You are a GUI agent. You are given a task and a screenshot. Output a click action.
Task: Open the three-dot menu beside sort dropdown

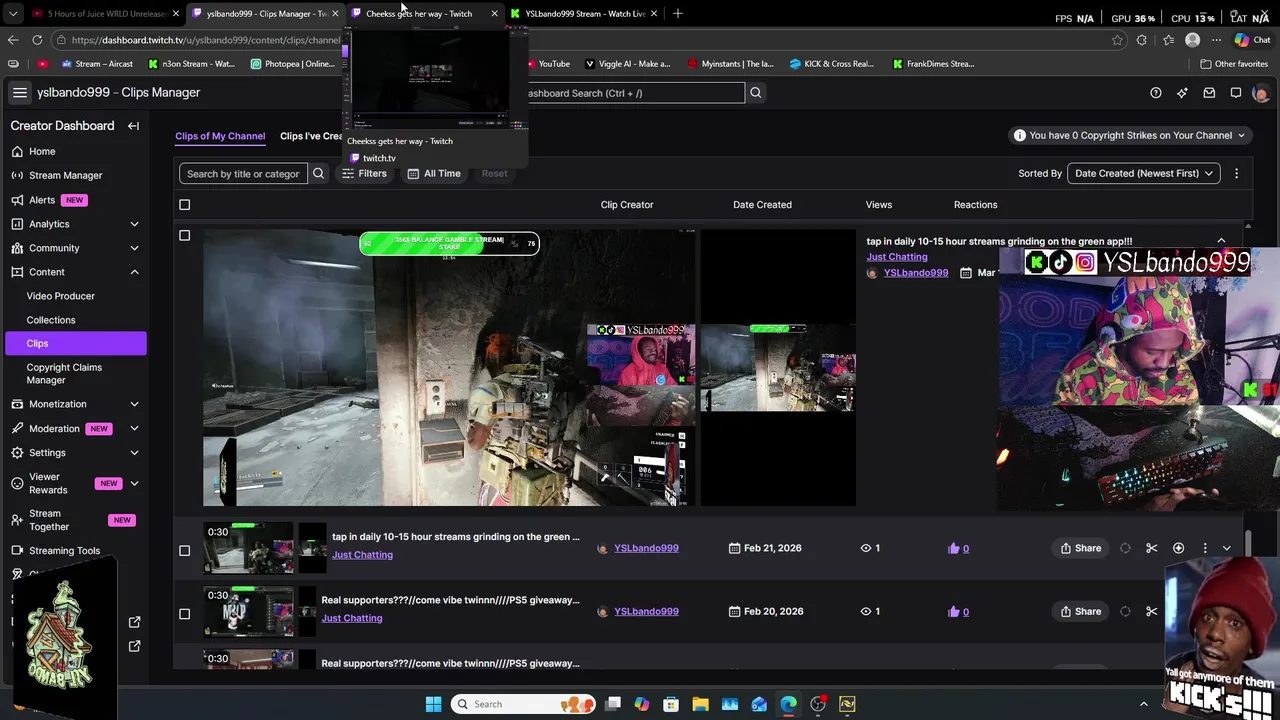1236,173
